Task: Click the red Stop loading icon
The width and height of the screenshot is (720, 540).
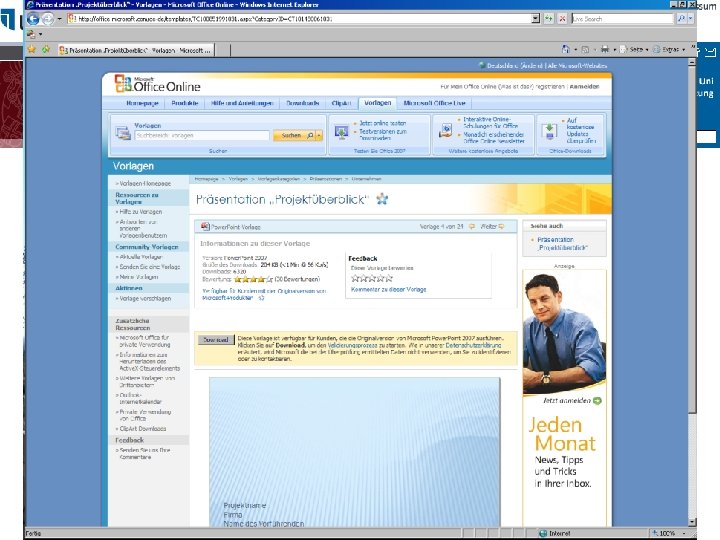Action: pos(562,19)
